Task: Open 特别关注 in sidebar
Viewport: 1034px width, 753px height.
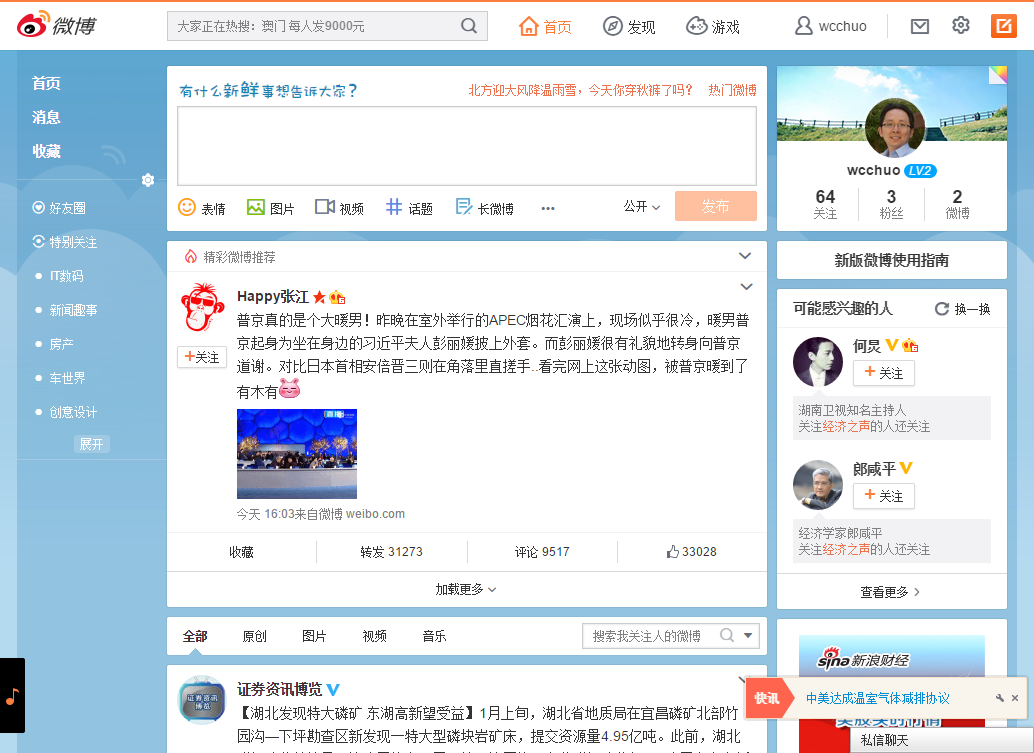Action: [x=65, y=242]
